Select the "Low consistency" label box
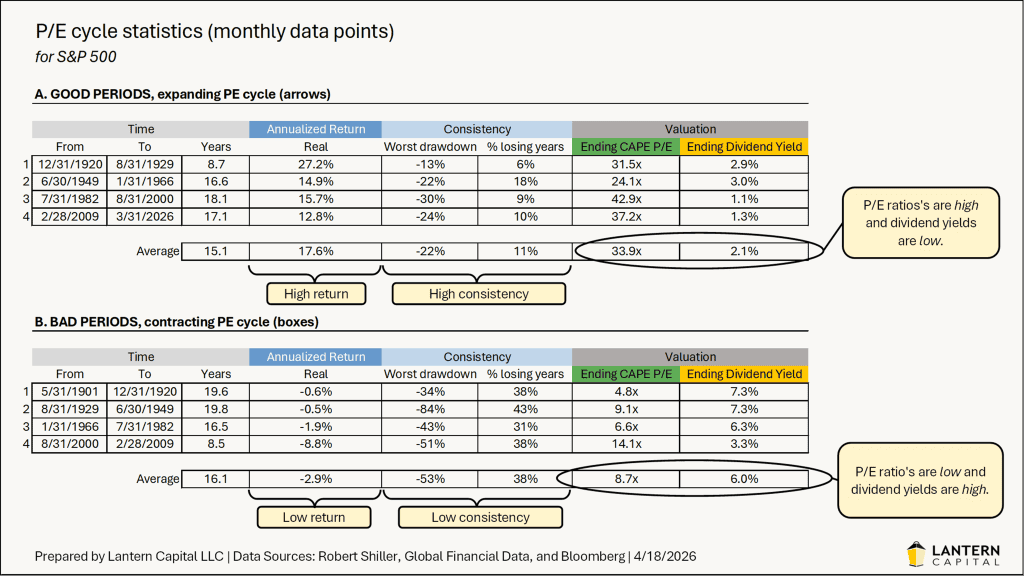 click(x=480, y=517)
